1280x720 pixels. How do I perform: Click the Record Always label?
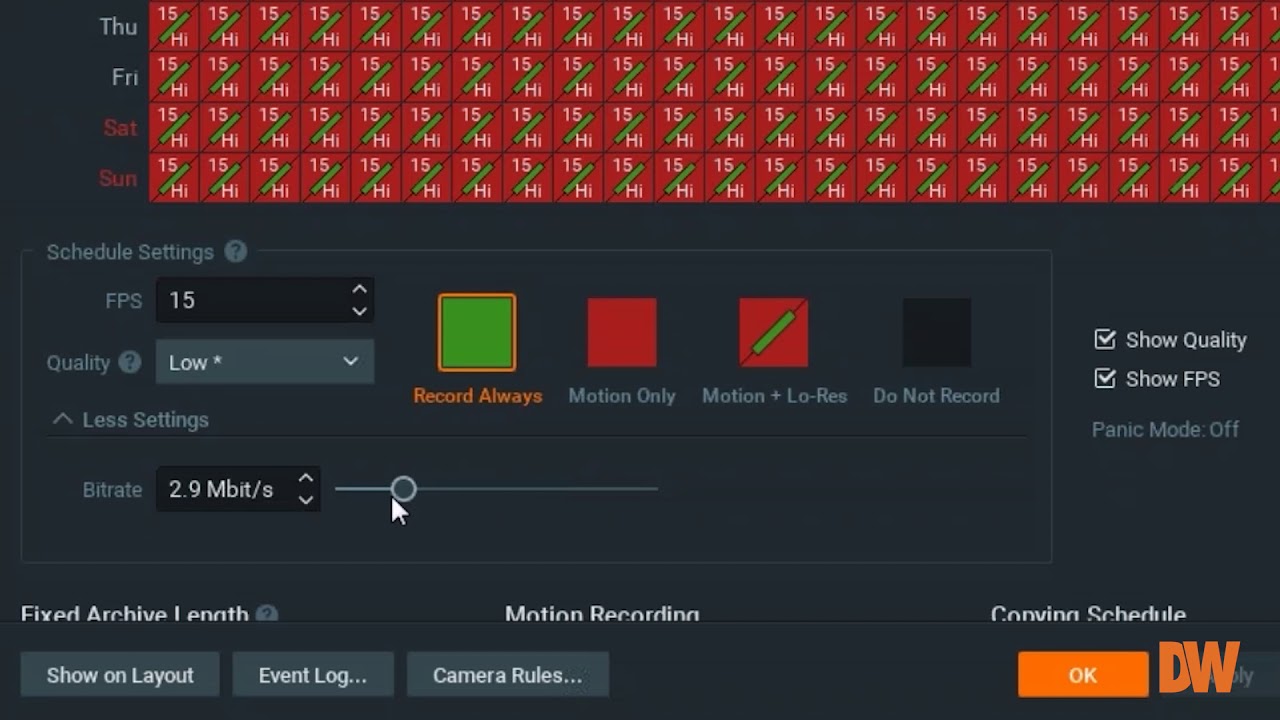pyautogui.click(x=478, y=396)
